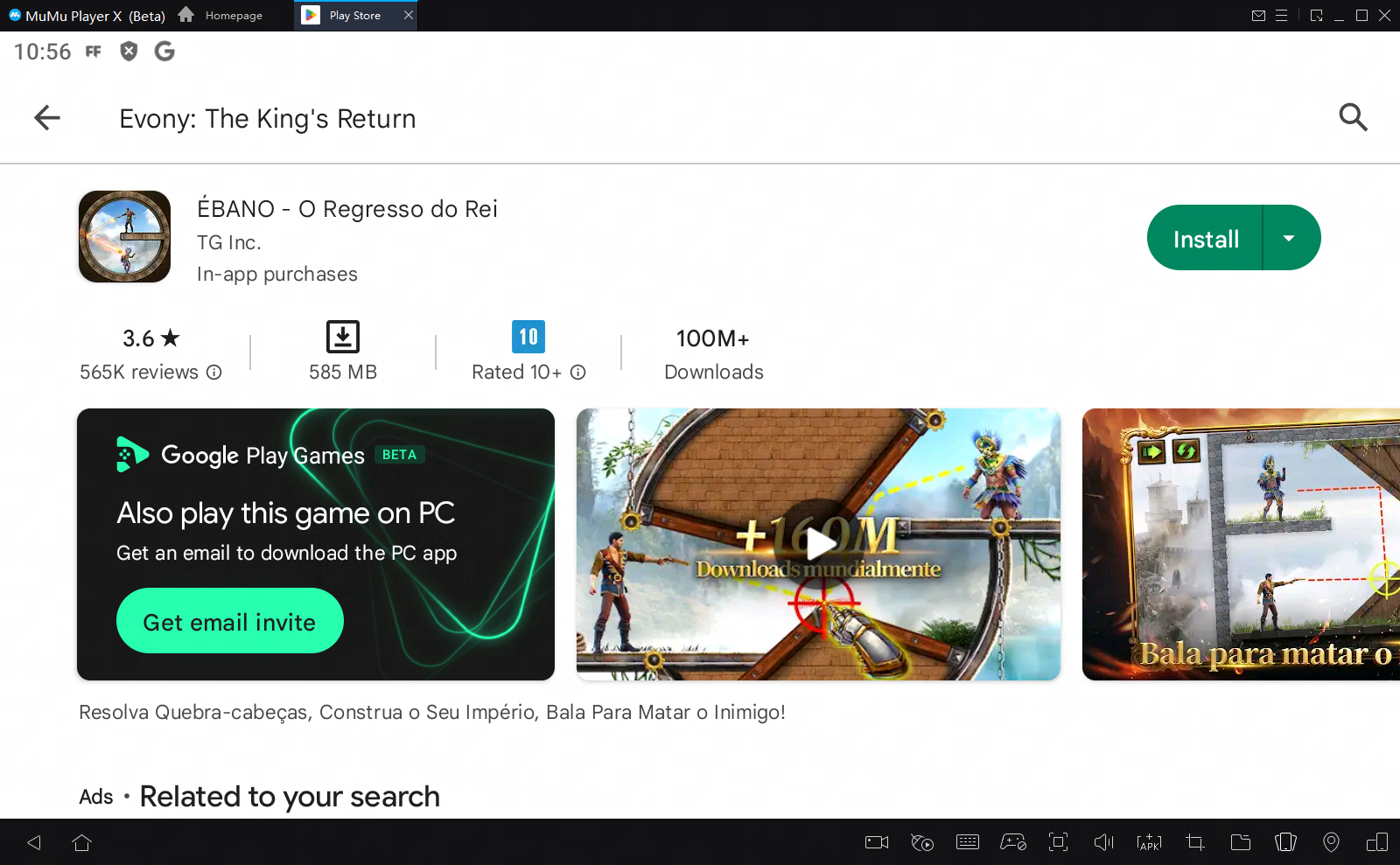Open the shared folder icon

coord(1240,842)
